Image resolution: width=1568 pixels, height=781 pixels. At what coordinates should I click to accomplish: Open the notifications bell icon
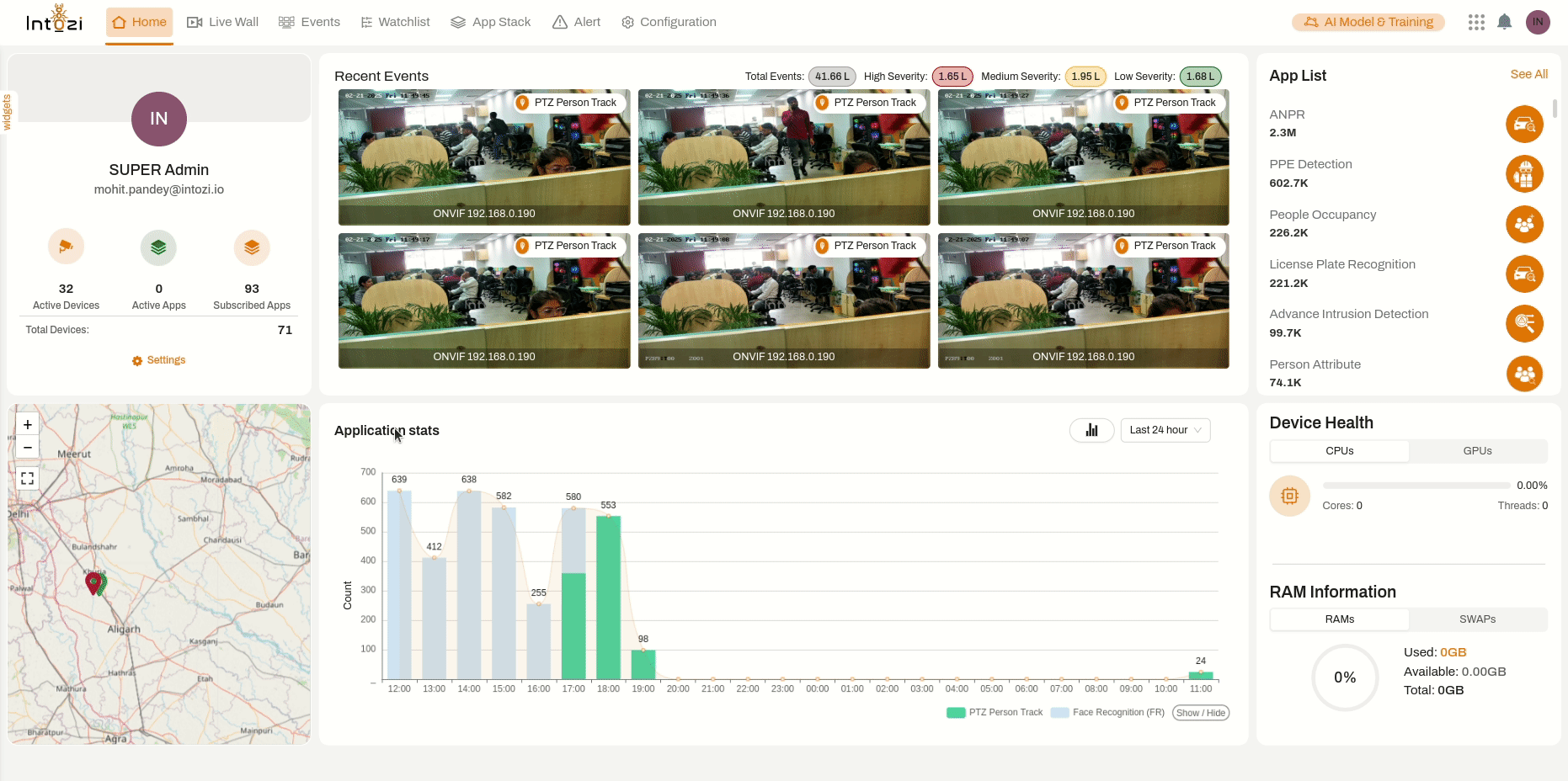coord(1507,22)
